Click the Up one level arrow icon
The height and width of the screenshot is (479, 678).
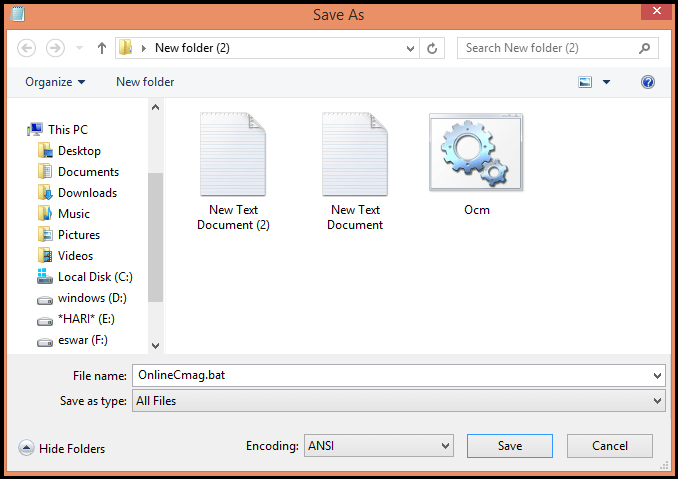[102, 48]
